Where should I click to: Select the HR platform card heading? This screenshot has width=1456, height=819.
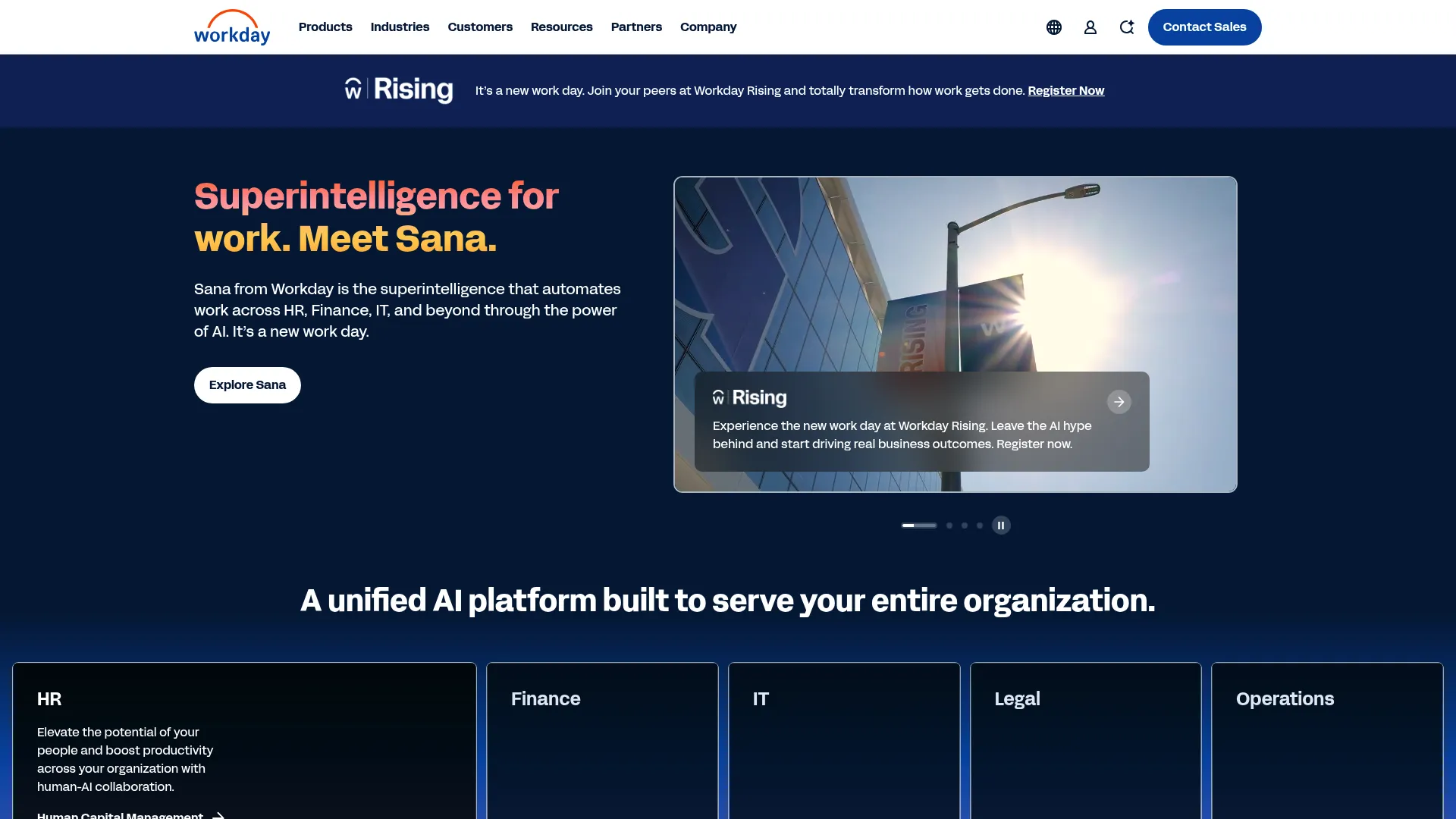point(49,699)
